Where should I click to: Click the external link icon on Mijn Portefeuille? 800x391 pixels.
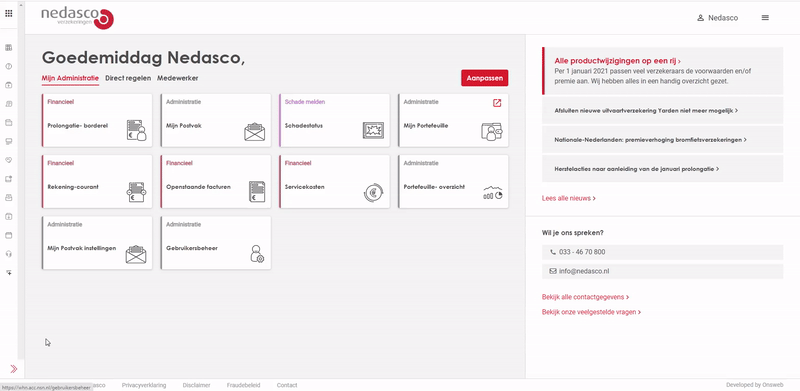[x=497, y=103]
